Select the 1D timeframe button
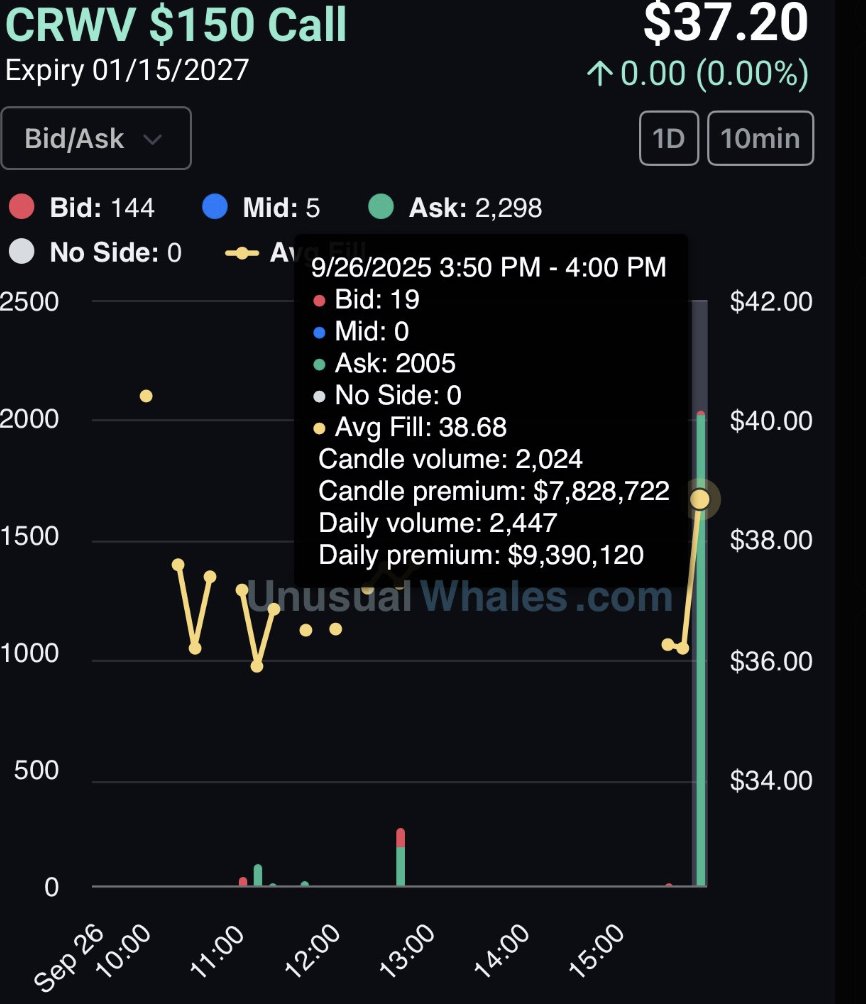The image size is (866, 1004). pos(668,138)
